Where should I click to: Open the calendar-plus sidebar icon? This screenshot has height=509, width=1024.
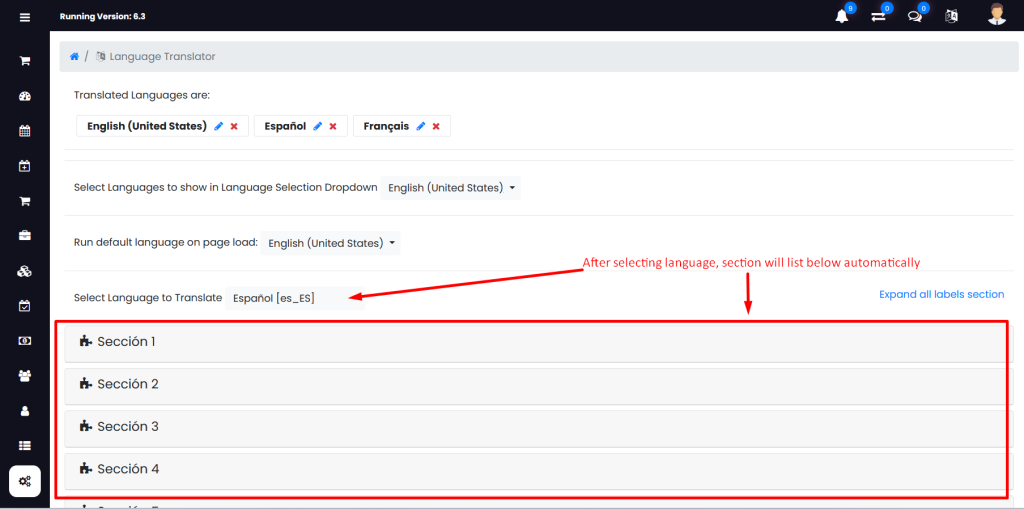click(25, 167)
